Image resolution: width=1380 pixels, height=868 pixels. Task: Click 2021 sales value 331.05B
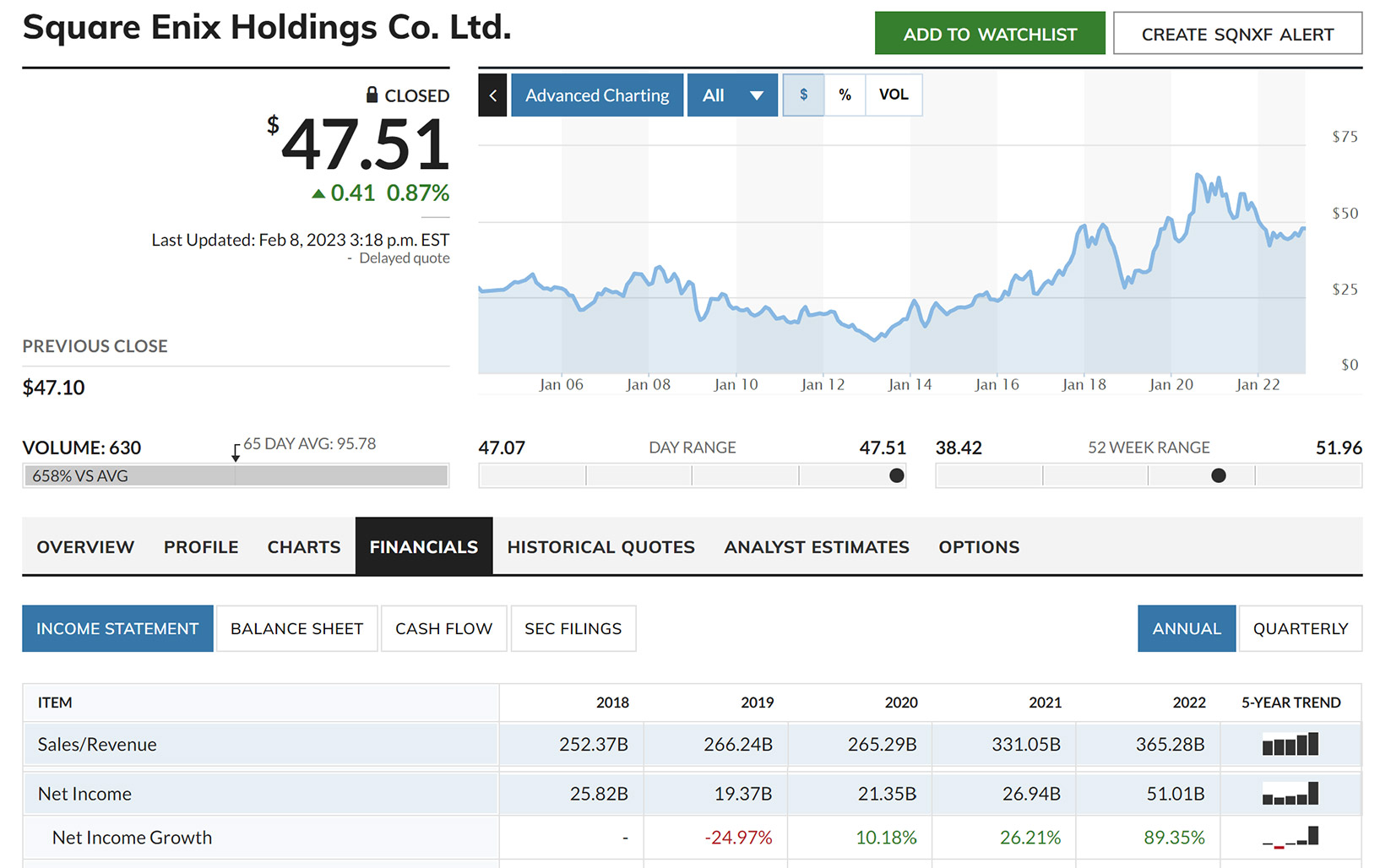1026,744
